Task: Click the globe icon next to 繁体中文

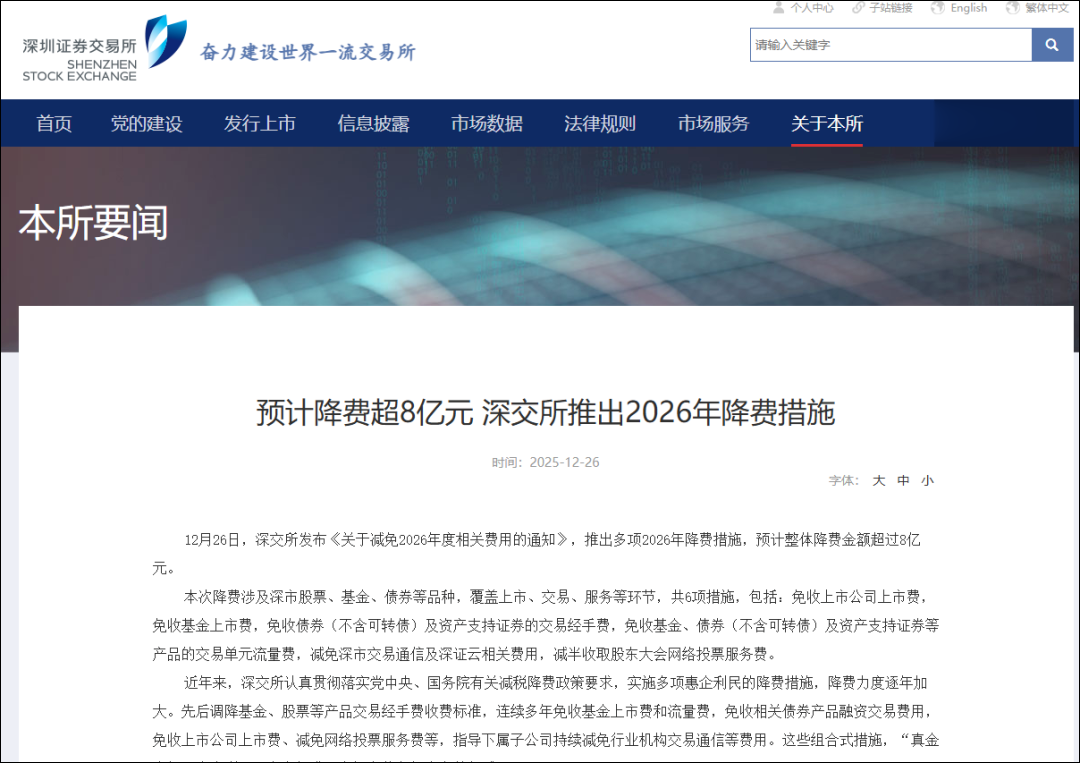Action: (x=1013, y=7)
